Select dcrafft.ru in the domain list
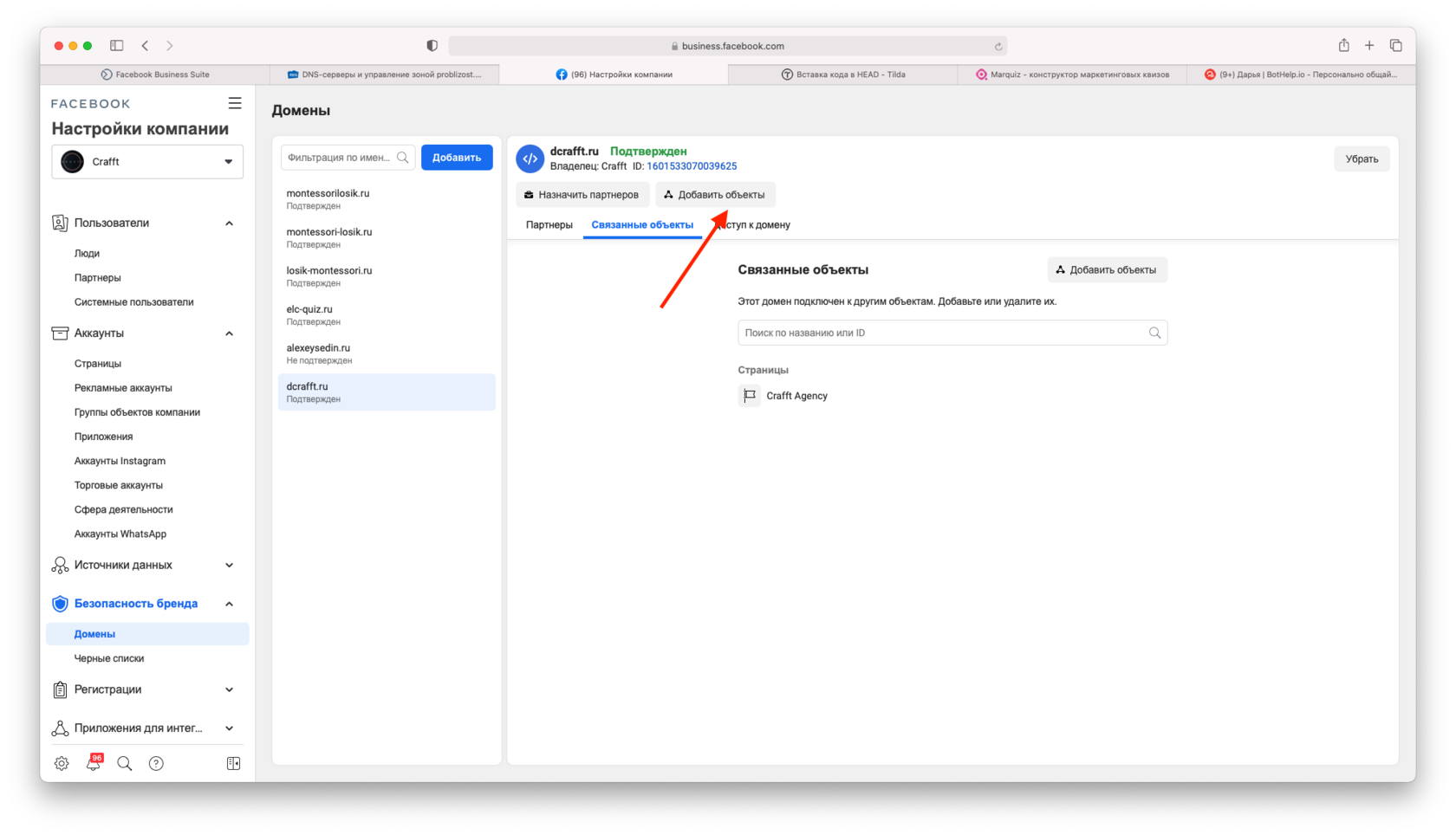 pyautogui.click(x=387, y=392)
